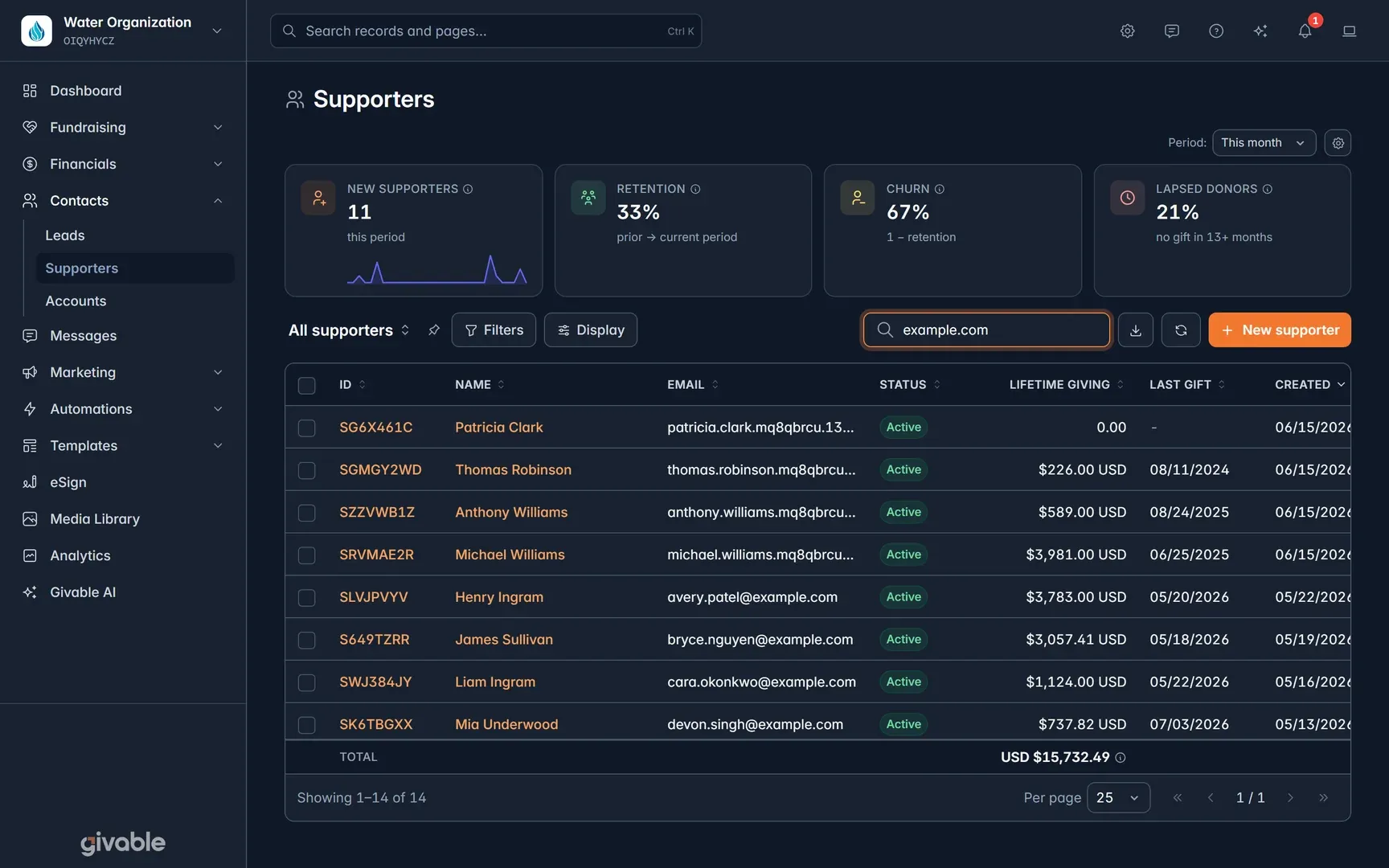Viewport: 1389px width, 868px height.
Task: Open metrics settings gear beside Period
Action: coord(1338,143)
